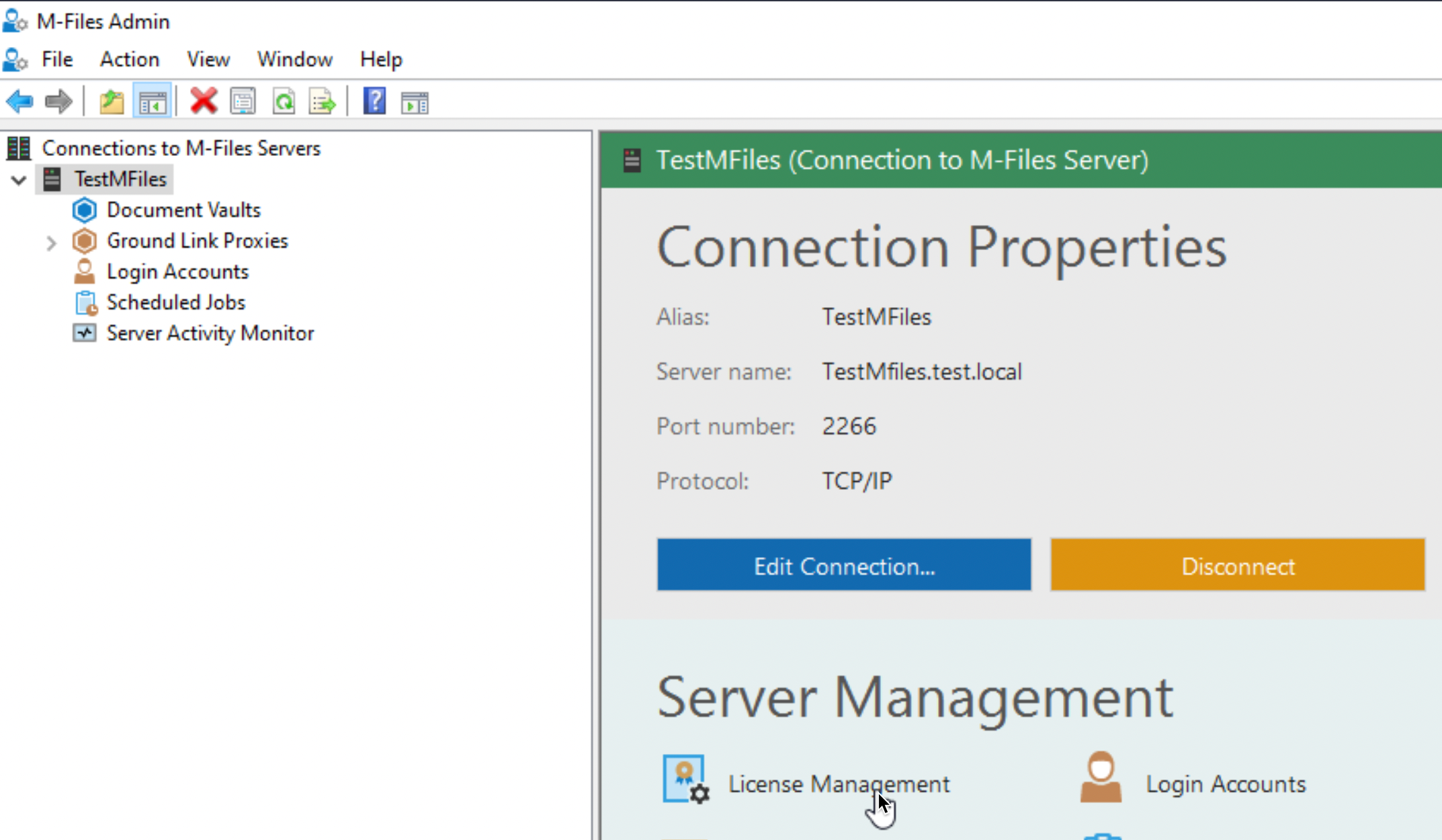This screenshot has width=1442, height=840.
Task: Open the Help question mark icon
Action: point(374,101)
